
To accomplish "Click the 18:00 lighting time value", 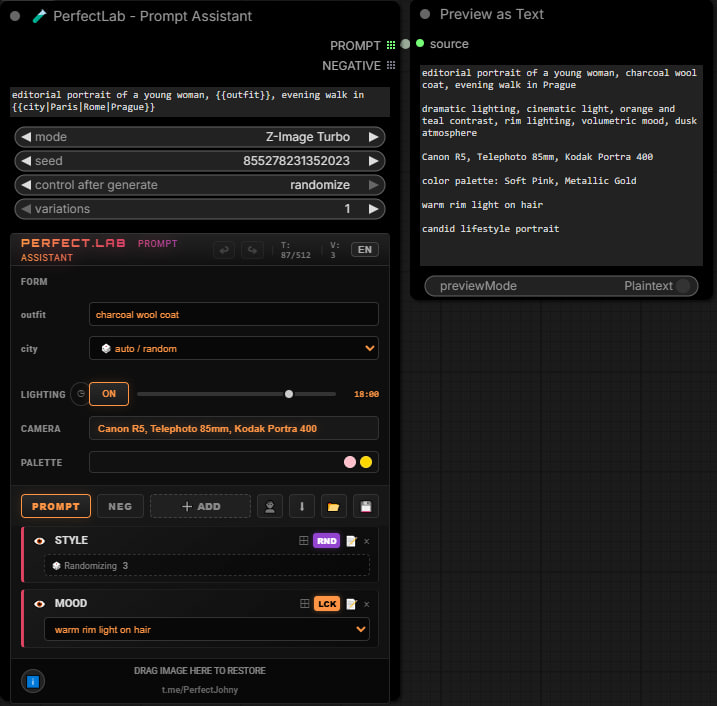I will click(366, 394).
